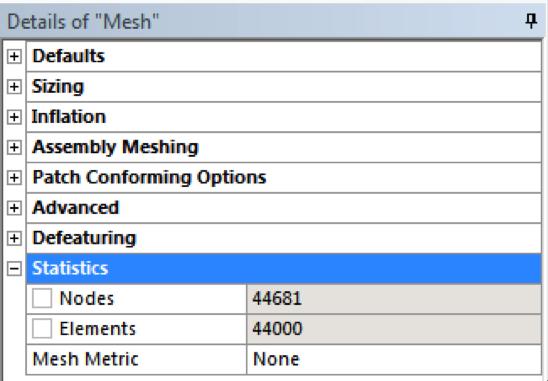Click the Elements value field 44000
548x381 pixels.
394,329
